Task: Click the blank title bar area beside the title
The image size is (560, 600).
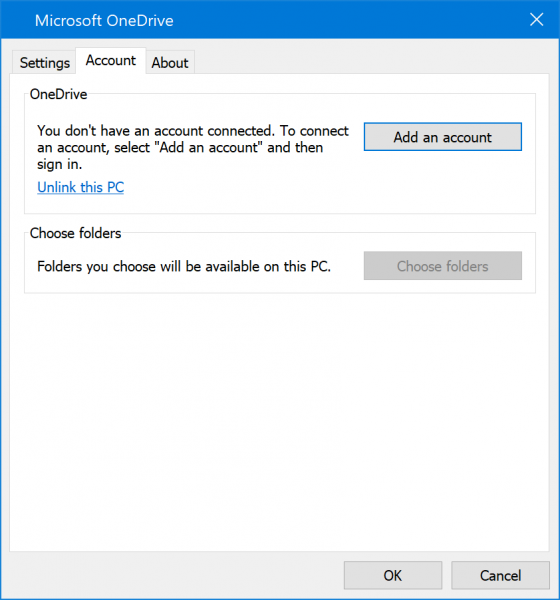Action: point(344,20)
